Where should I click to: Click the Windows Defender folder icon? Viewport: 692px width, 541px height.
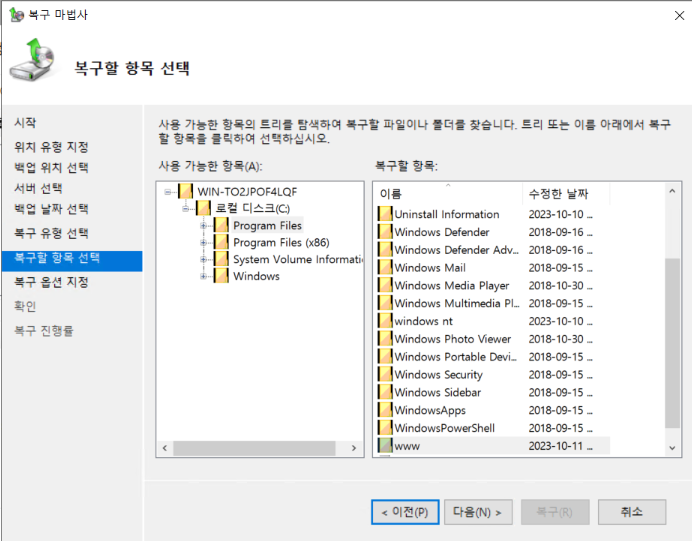point(385,232)
